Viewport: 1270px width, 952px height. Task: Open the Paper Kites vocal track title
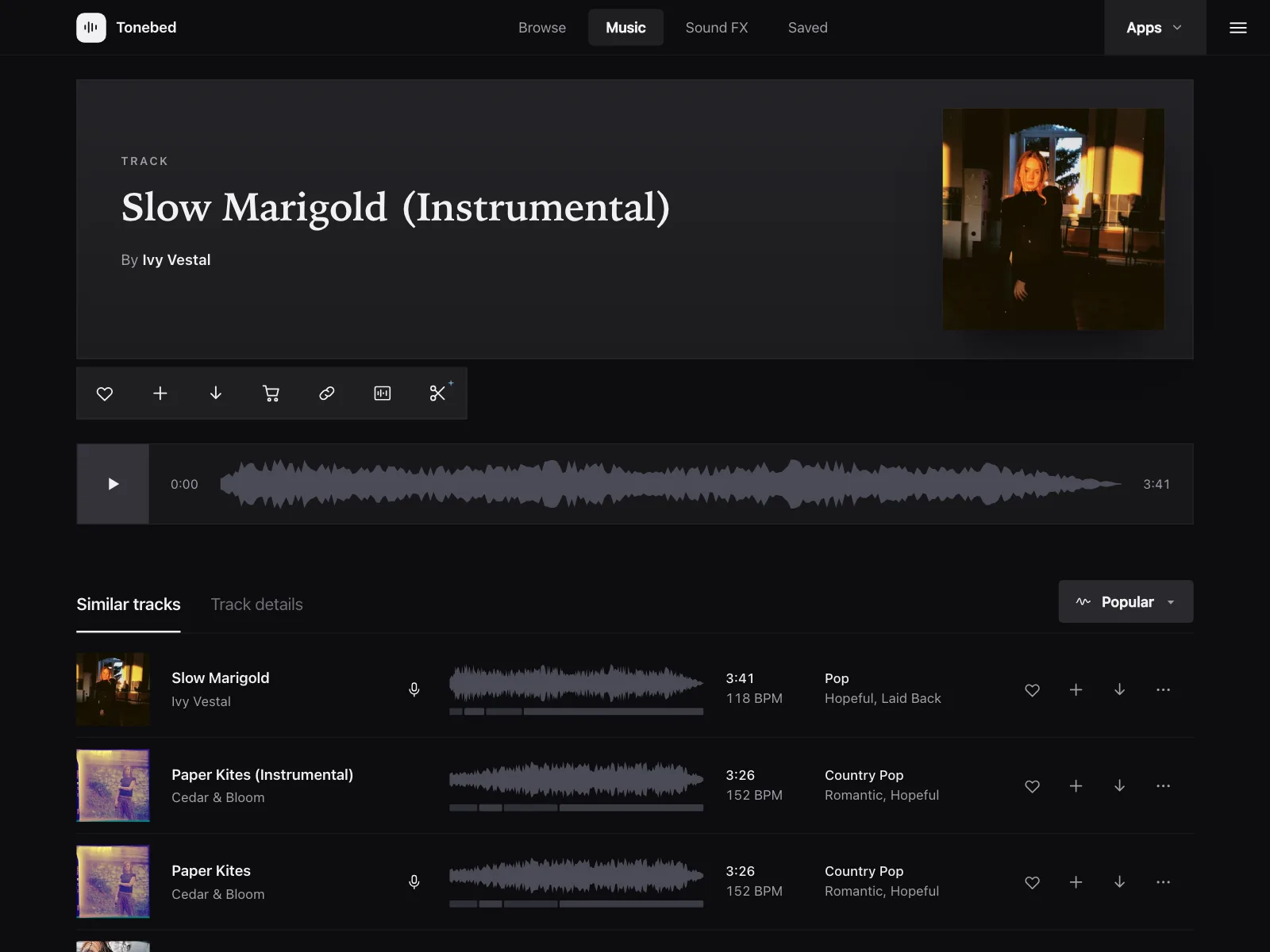(211, 871)
